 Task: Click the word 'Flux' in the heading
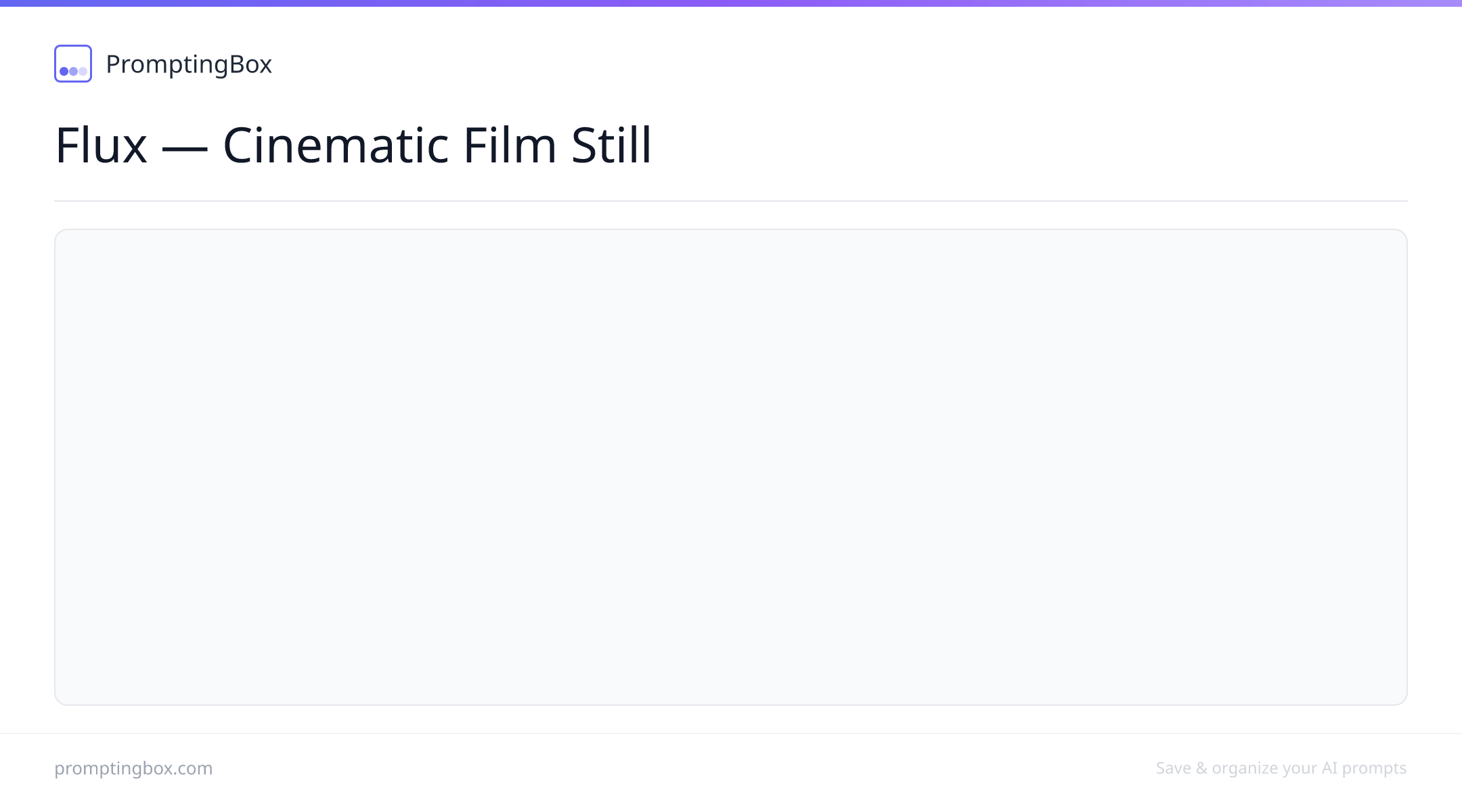coord(101,145)
